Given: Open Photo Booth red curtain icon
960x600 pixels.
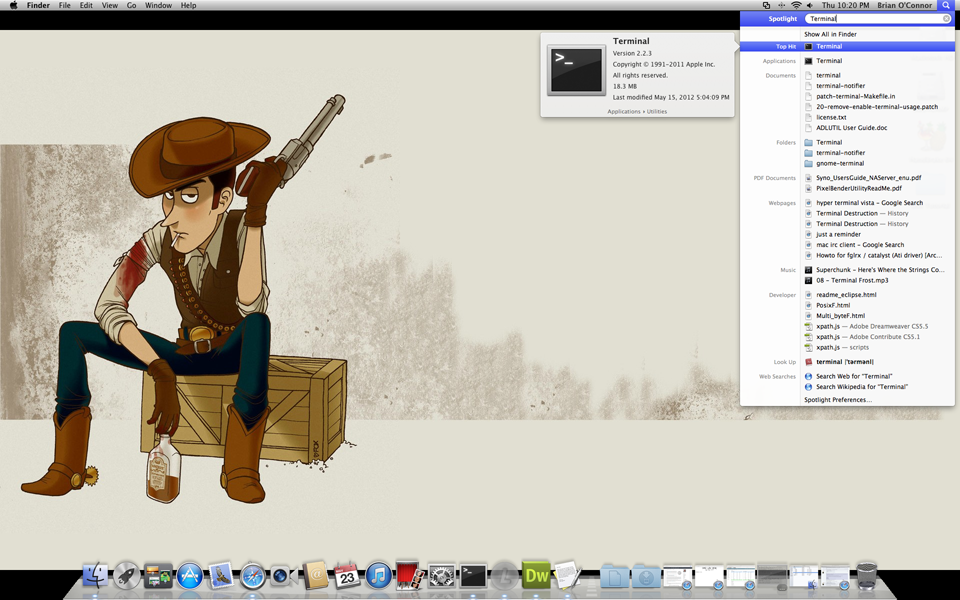Looking at the screenshot, I should click(410, 576).
